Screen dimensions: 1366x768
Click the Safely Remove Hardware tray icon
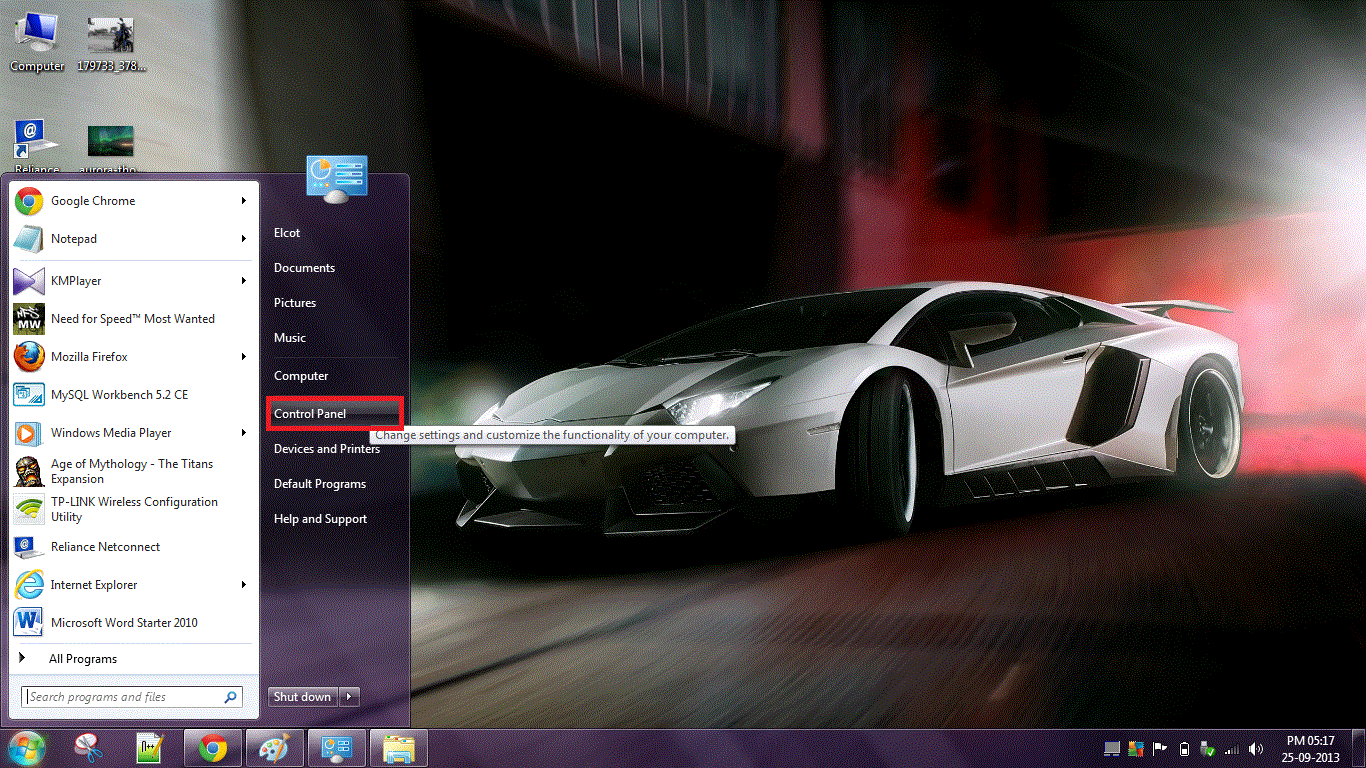[1207, 748]
